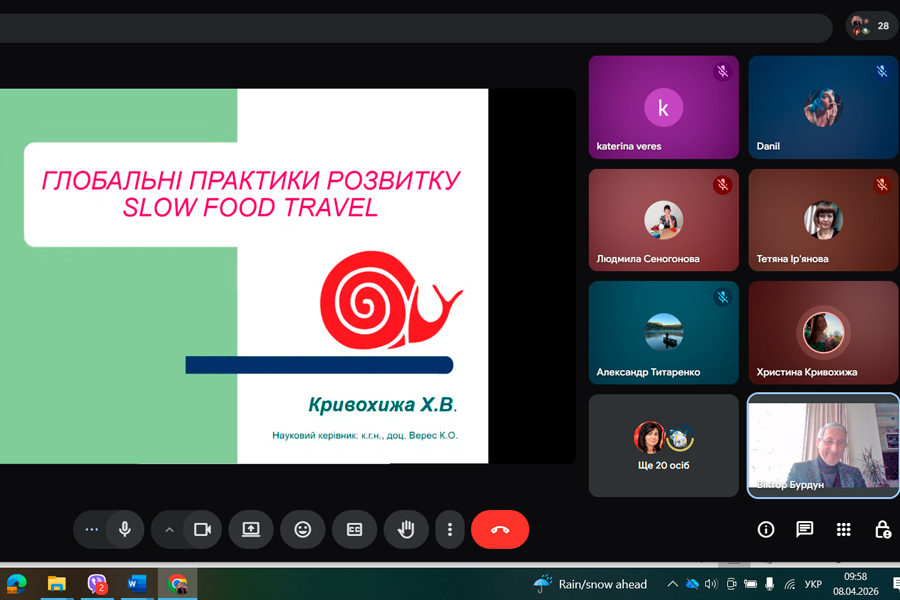Open Microsoft Edge from the taskbar
The image size is (900, 600).
tap(17, 584)
